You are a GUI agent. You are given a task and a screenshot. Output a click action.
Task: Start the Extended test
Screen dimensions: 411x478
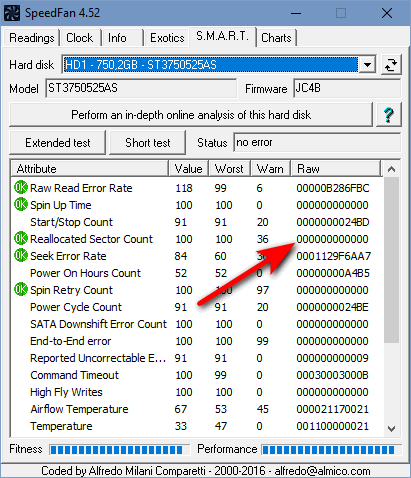[58, 143]
